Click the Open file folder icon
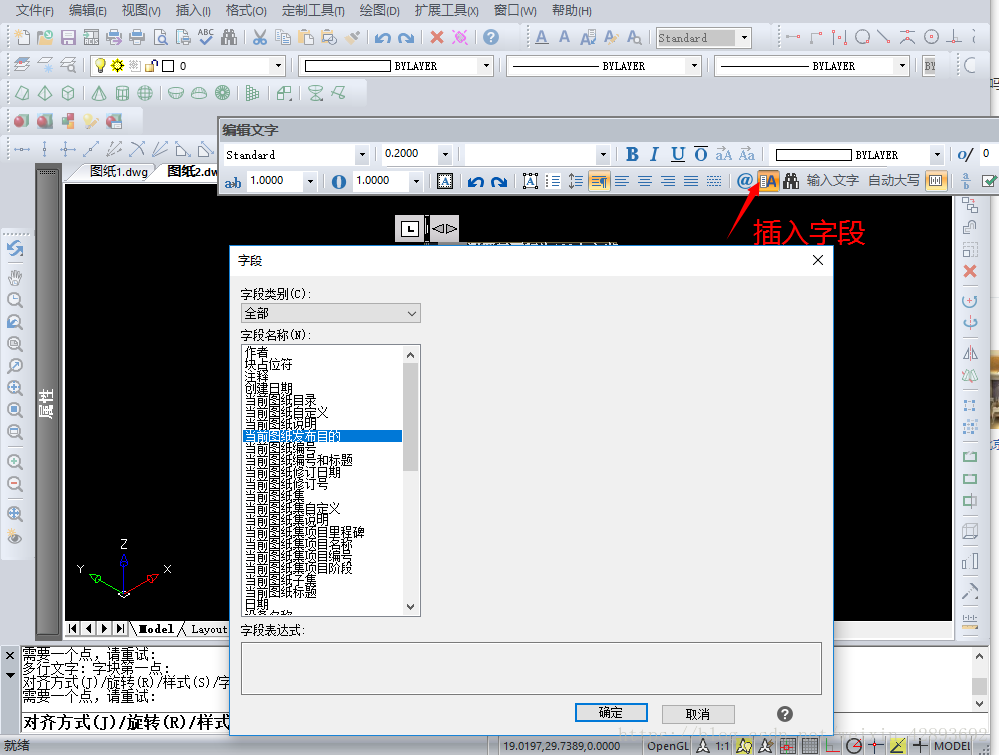 pyautogui.click(x=45, y=38)
